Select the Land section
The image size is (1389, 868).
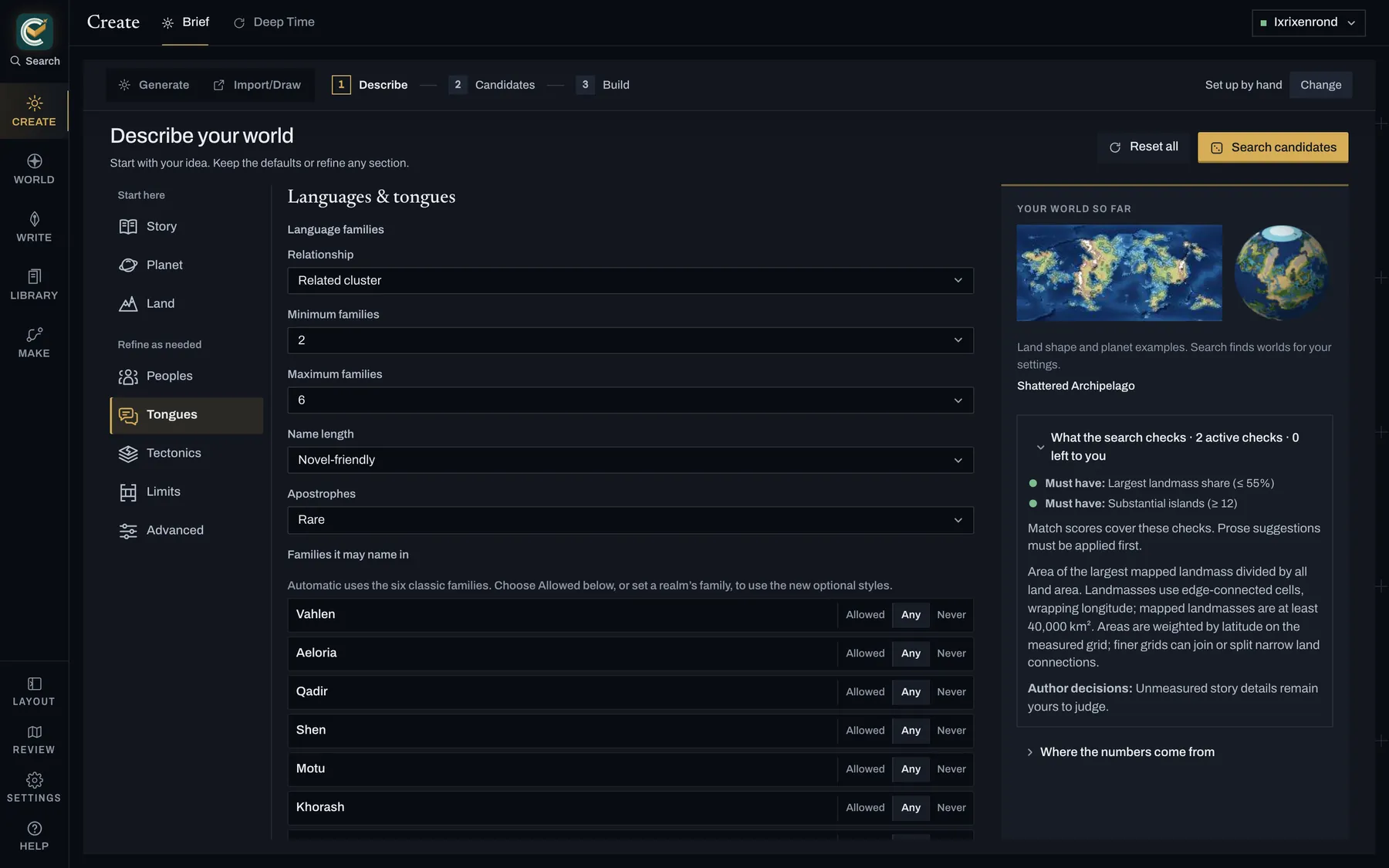[x=187, y=303]
